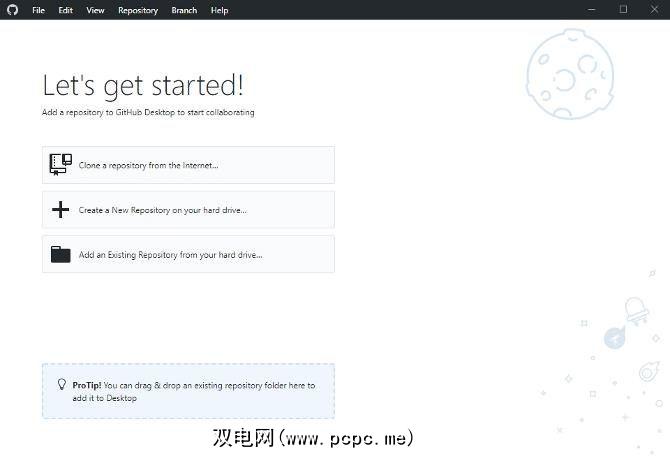The height and width of the screenshot is (461, 670).
Task: Click the "Add a repository to GitHub Desktop" subtitle
Action: click(148, 112)
